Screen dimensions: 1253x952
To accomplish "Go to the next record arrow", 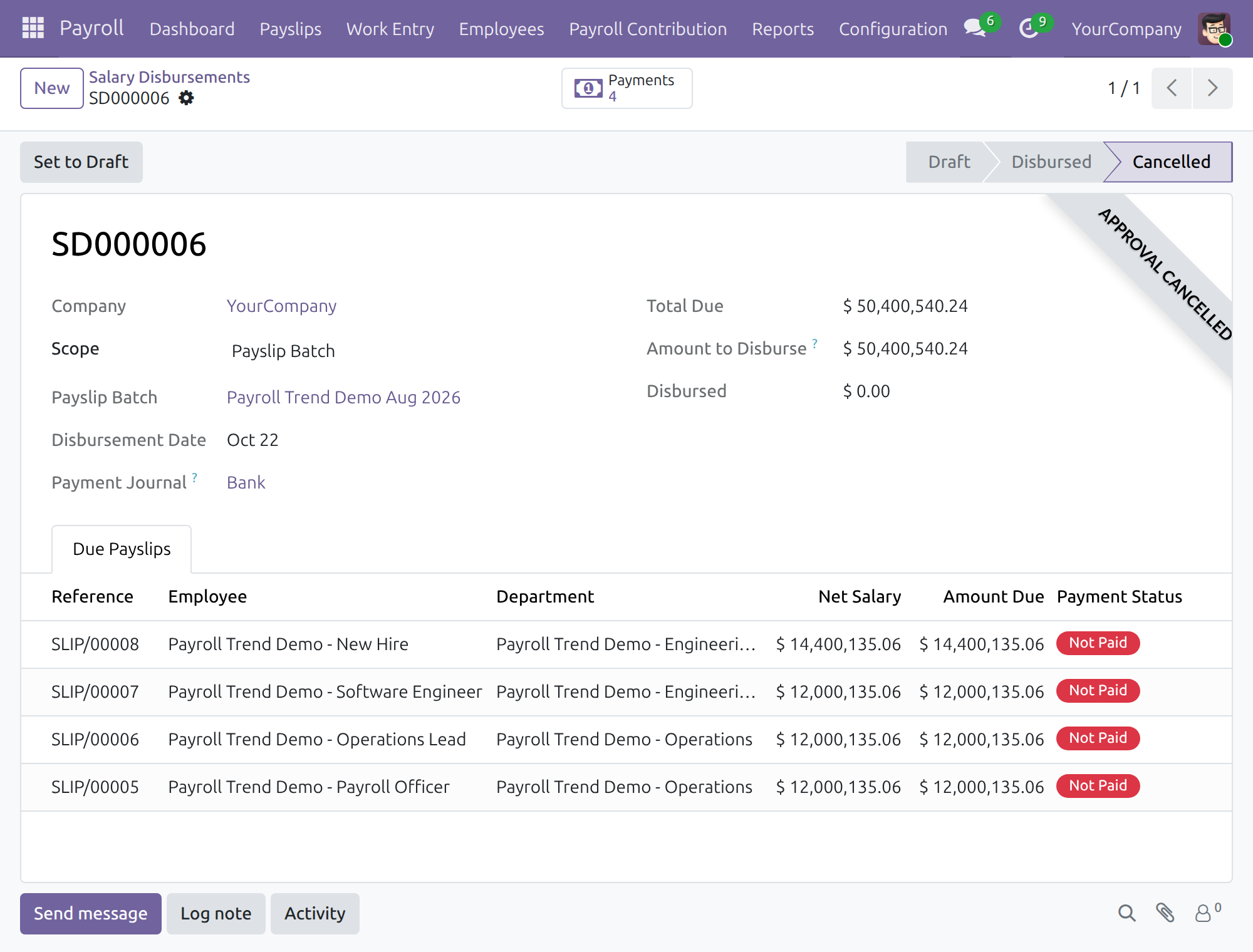I will click(1212, 88).
